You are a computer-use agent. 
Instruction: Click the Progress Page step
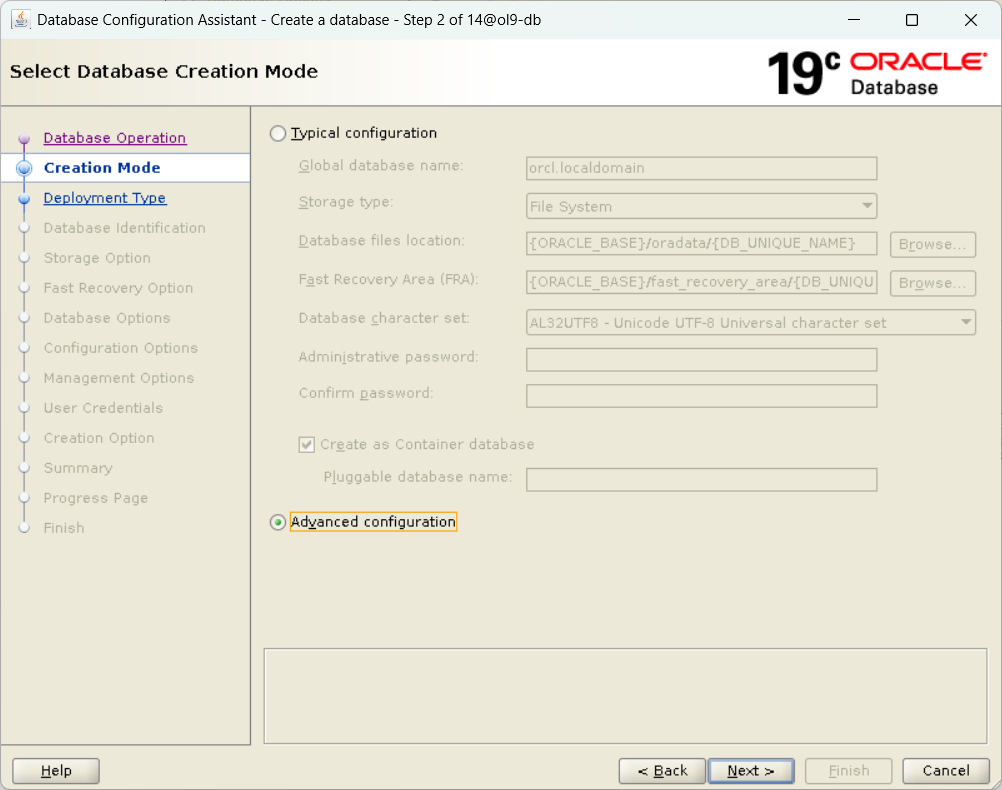point(96,499)
